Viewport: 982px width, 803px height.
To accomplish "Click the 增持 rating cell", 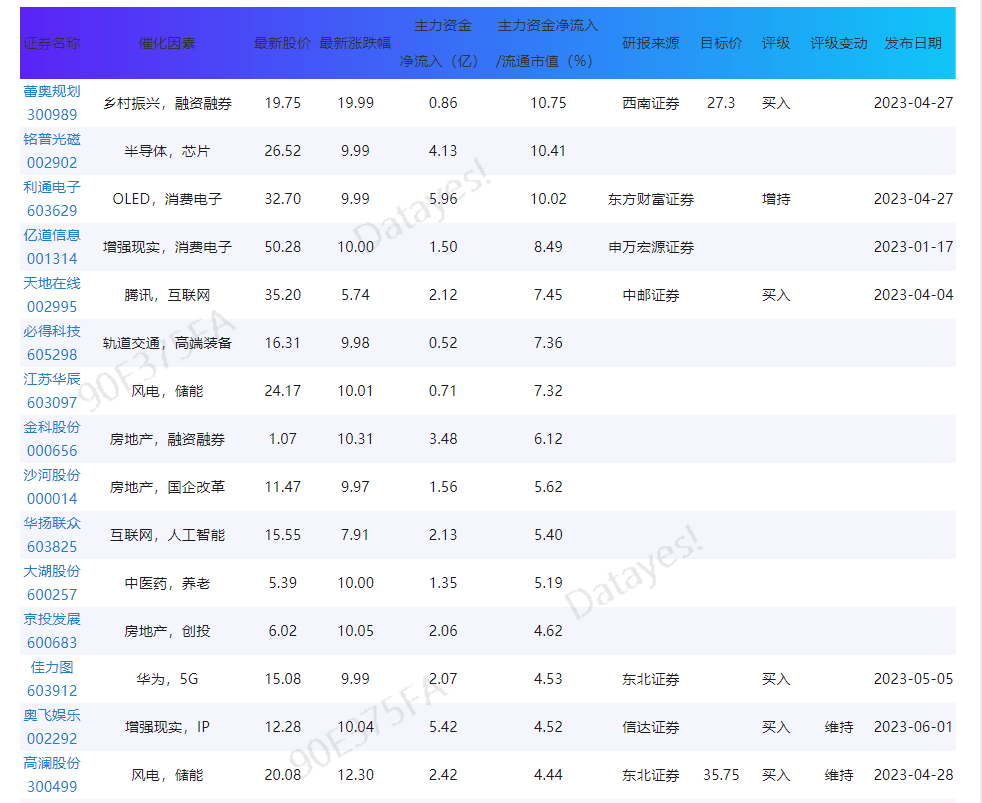I will click(x=776, y=199).
